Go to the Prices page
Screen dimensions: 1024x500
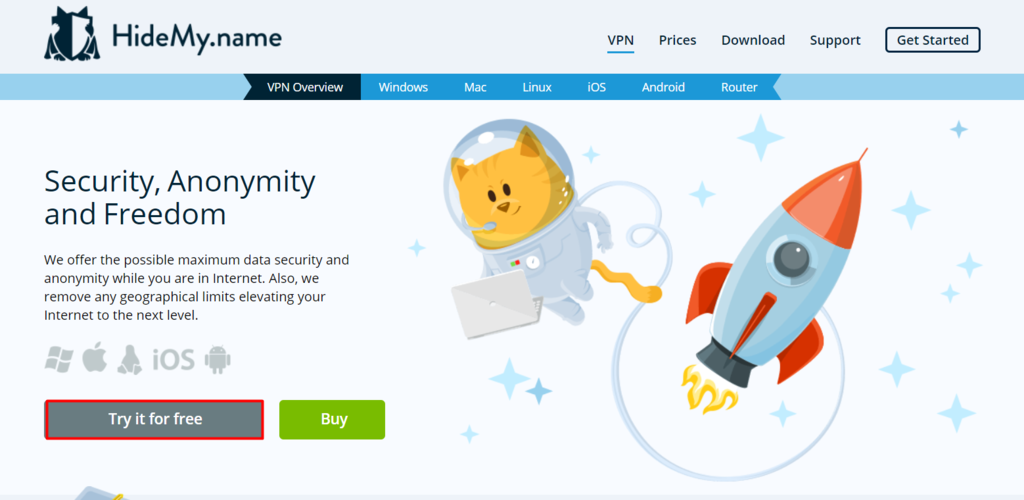pyautogui.click(x=677, y=40)
